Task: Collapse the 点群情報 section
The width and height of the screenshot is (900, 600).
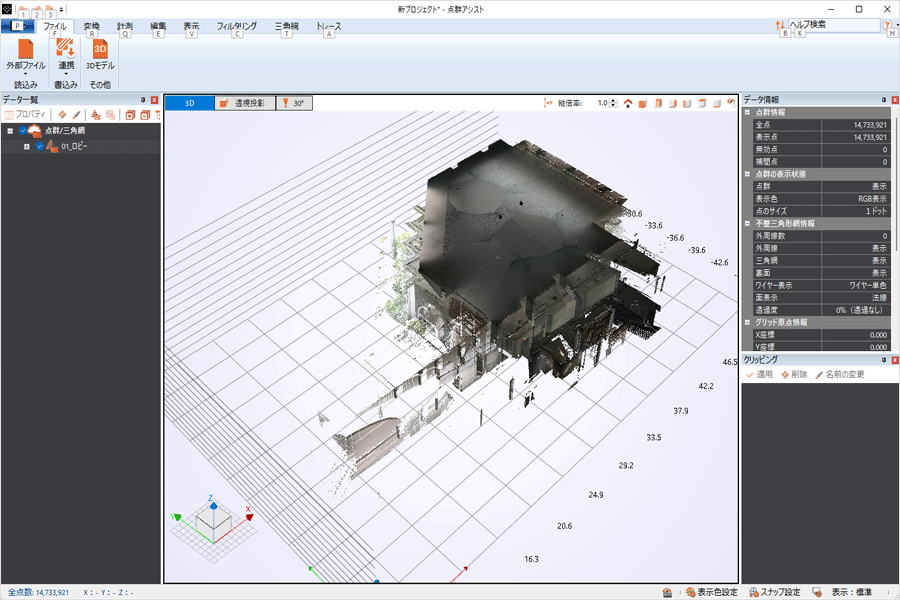Action: 748,113
